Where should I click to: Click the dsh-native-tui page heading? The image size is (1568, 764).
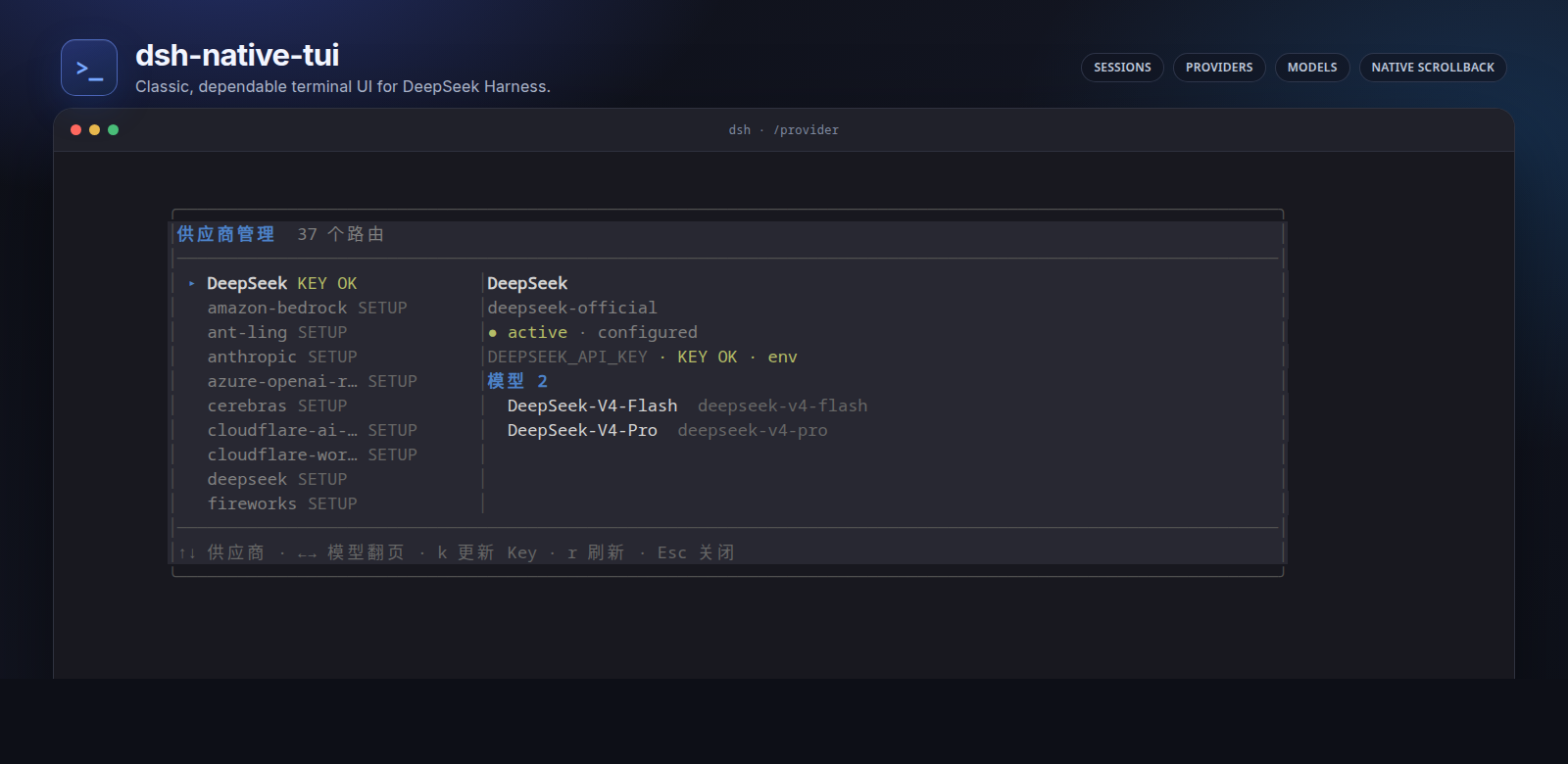click(237, 55)
